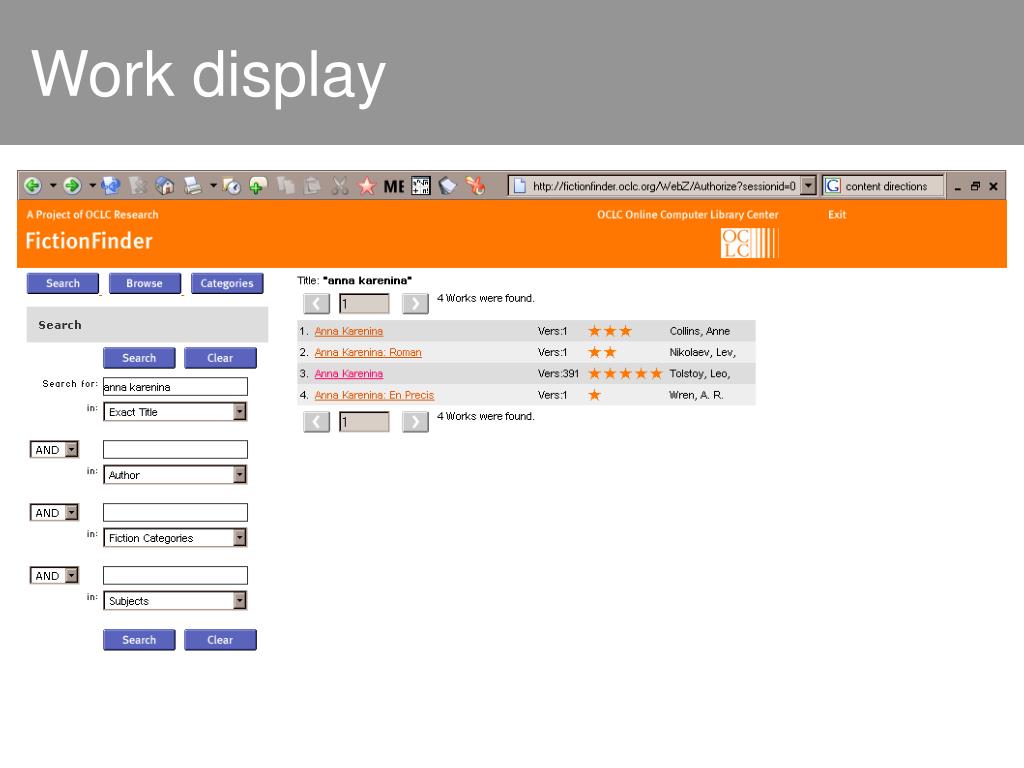The image size is (1024, 768).
Task: Click the page number box below results
Action: click(364, 422)
